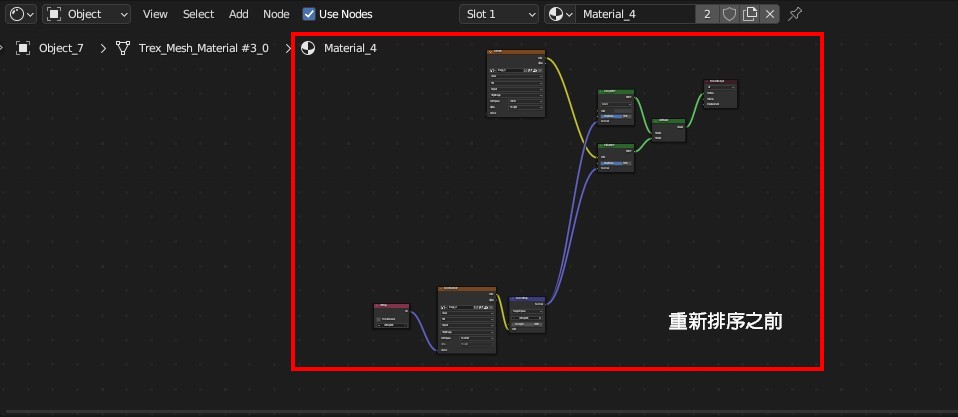Select the red Material Output node header

(x=721, y=82)
